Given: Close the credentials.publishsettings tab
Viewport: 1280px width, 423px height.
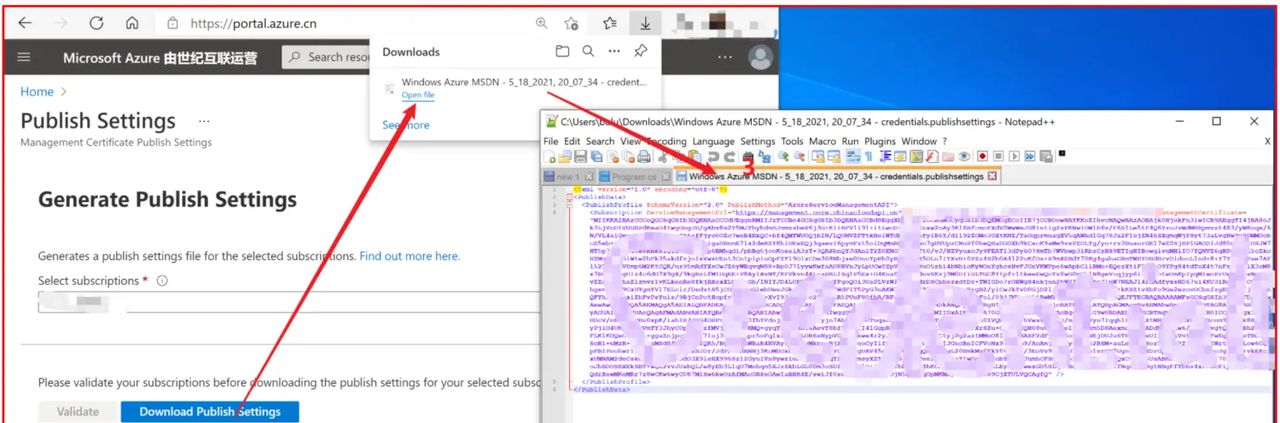Looking at the screenshot, I should pyautogui.click(x=992, y=177).
